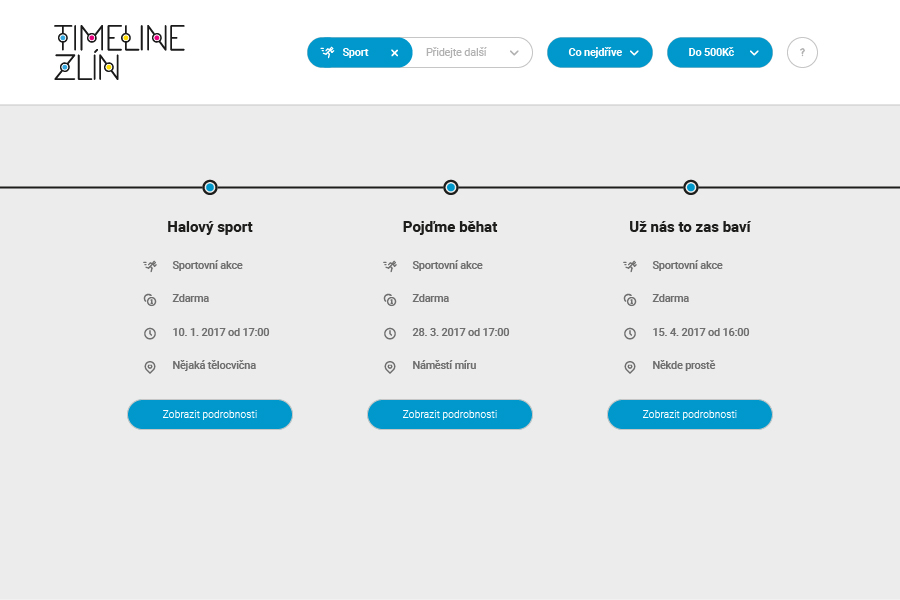The image size is (900, 600).
Task: Click the Timeline Zlín logo
Action: coord(119,52)
